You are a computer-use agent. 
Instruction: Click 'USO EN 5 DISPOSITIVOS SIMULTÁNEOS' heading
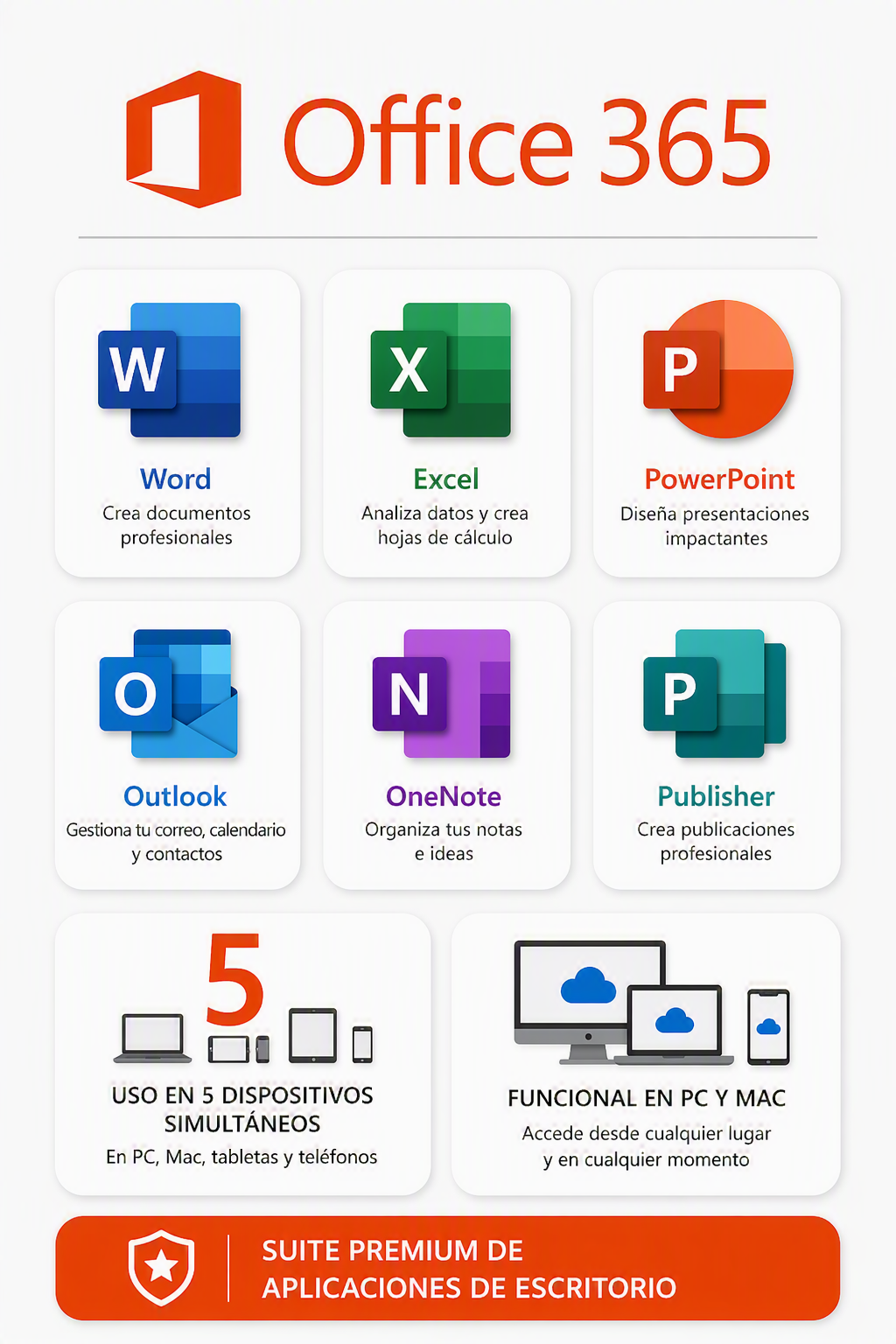point(242,1109)
